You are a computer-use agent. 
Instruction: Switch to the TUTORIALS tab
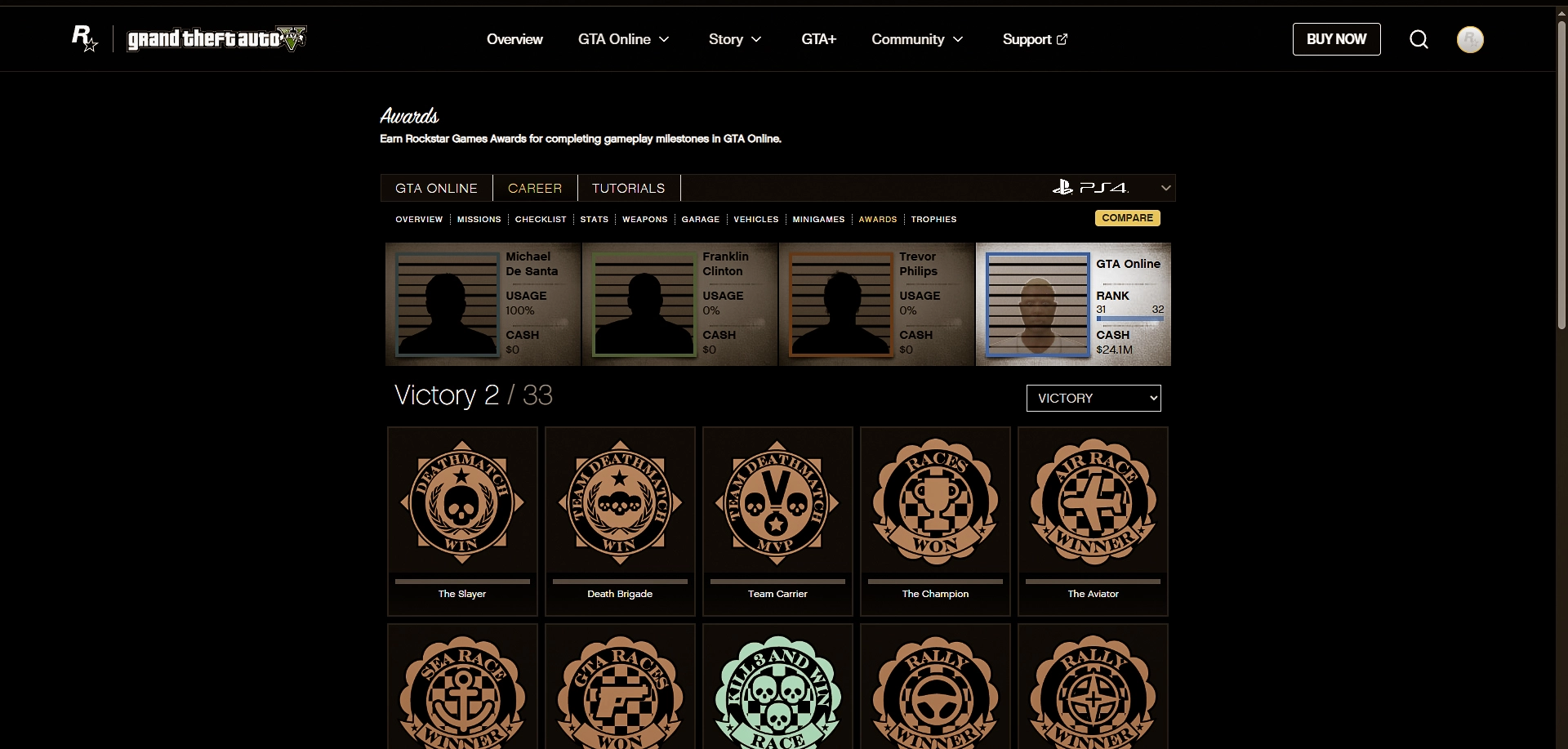tap(628, 188)
